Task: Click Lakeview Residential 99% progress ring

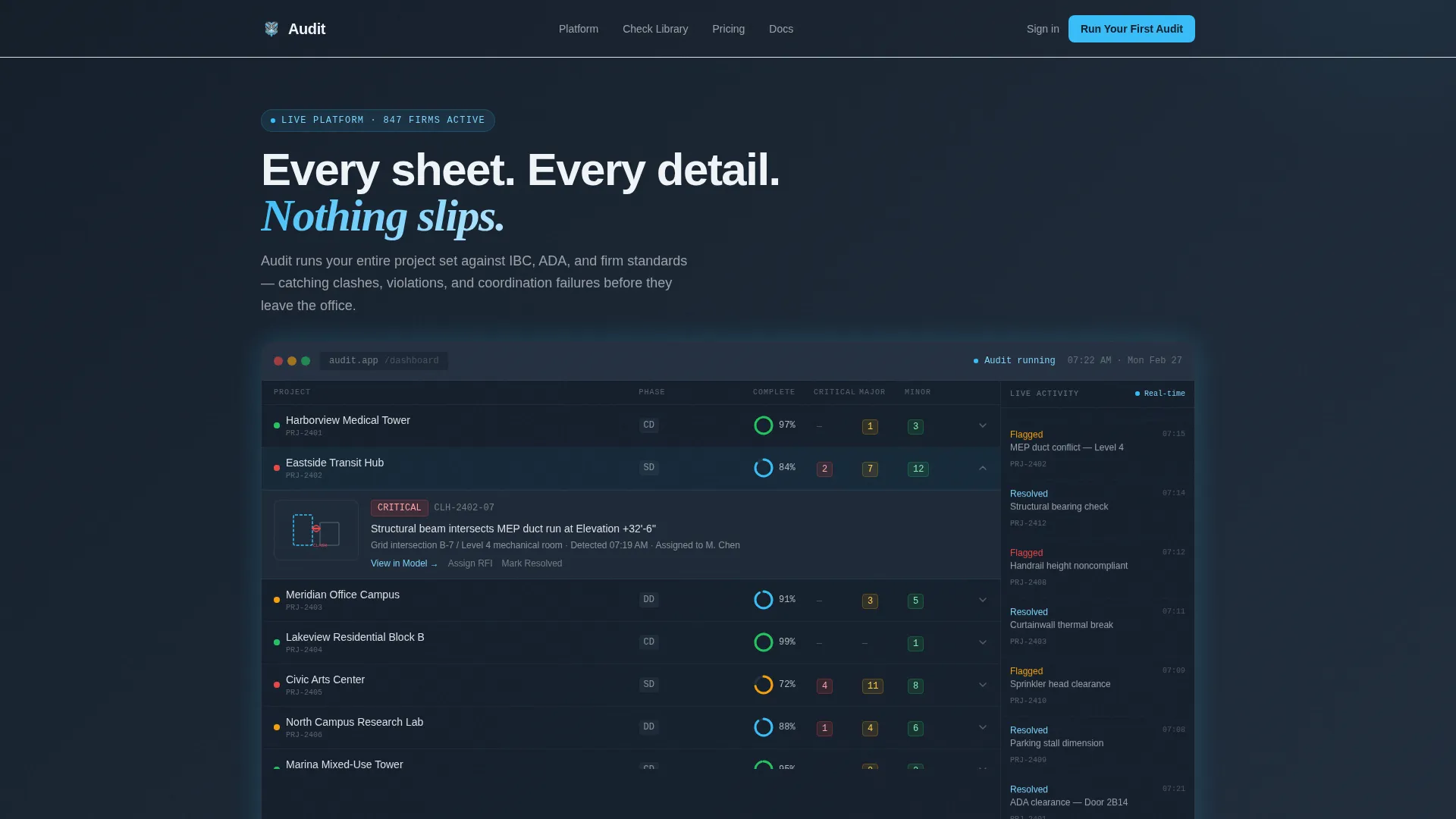Action: click(764, 642)
